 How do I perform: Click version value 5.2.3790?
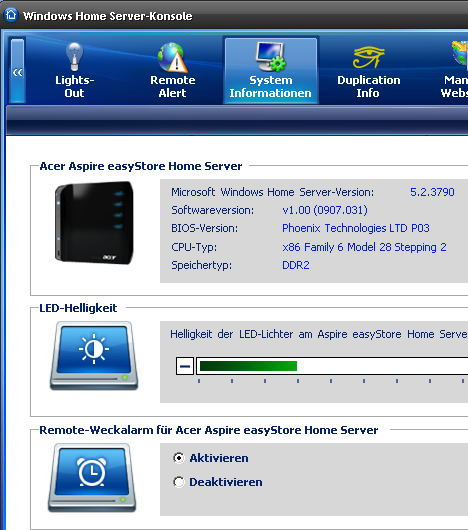pos(432,192)
